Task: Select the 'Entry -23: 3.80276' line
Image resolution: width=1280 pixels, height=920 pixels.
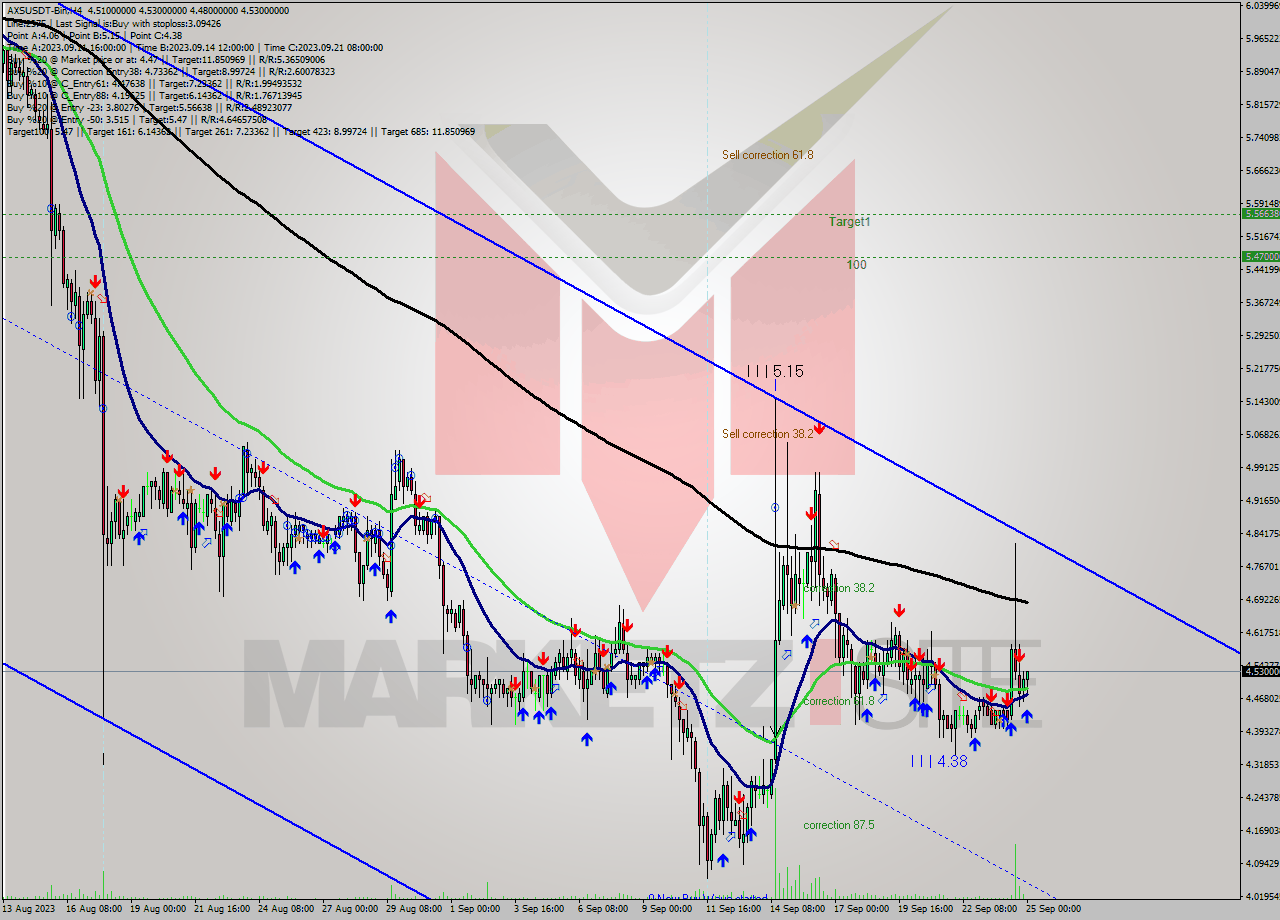Action: 149,107
